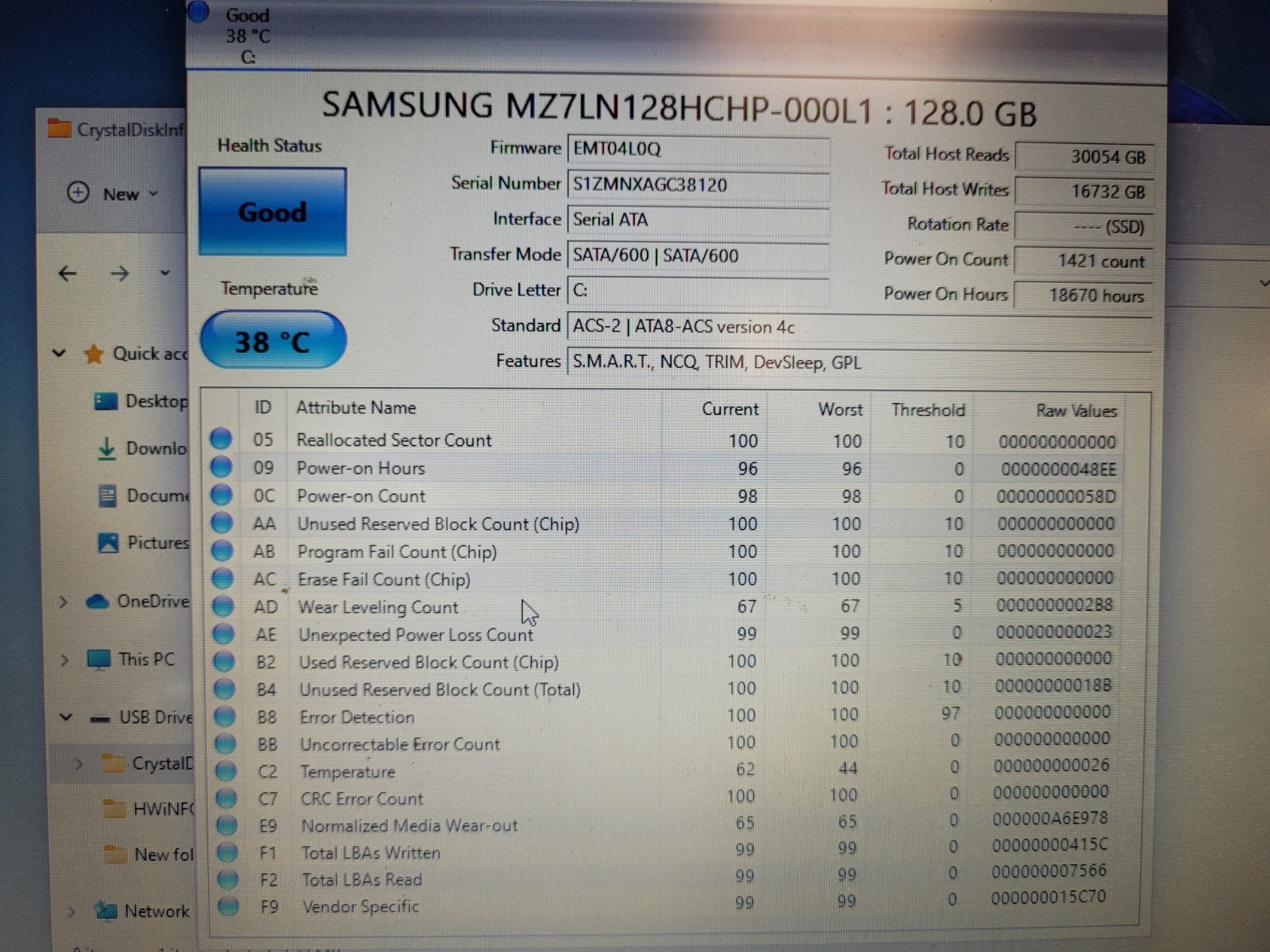Click the Pictures icon in Explorer sidebar
Image resolution: width=1270 pixels, height=952 pixels.
click(107, 543)
